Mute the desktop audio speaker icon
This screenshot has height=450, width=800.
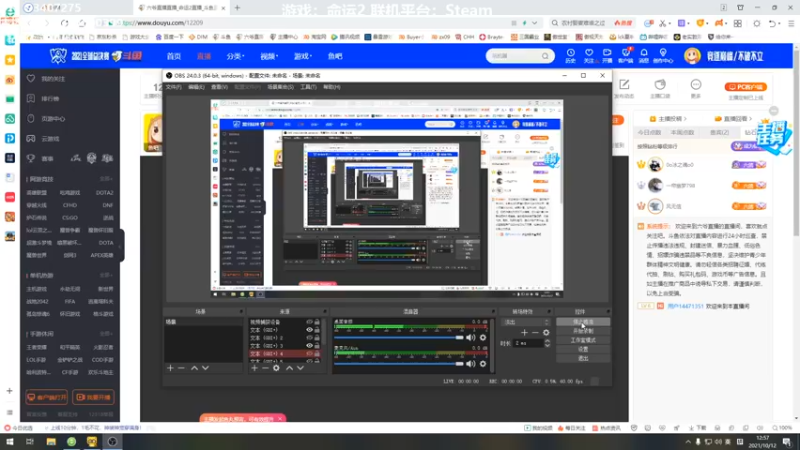[x=470, y=337]
